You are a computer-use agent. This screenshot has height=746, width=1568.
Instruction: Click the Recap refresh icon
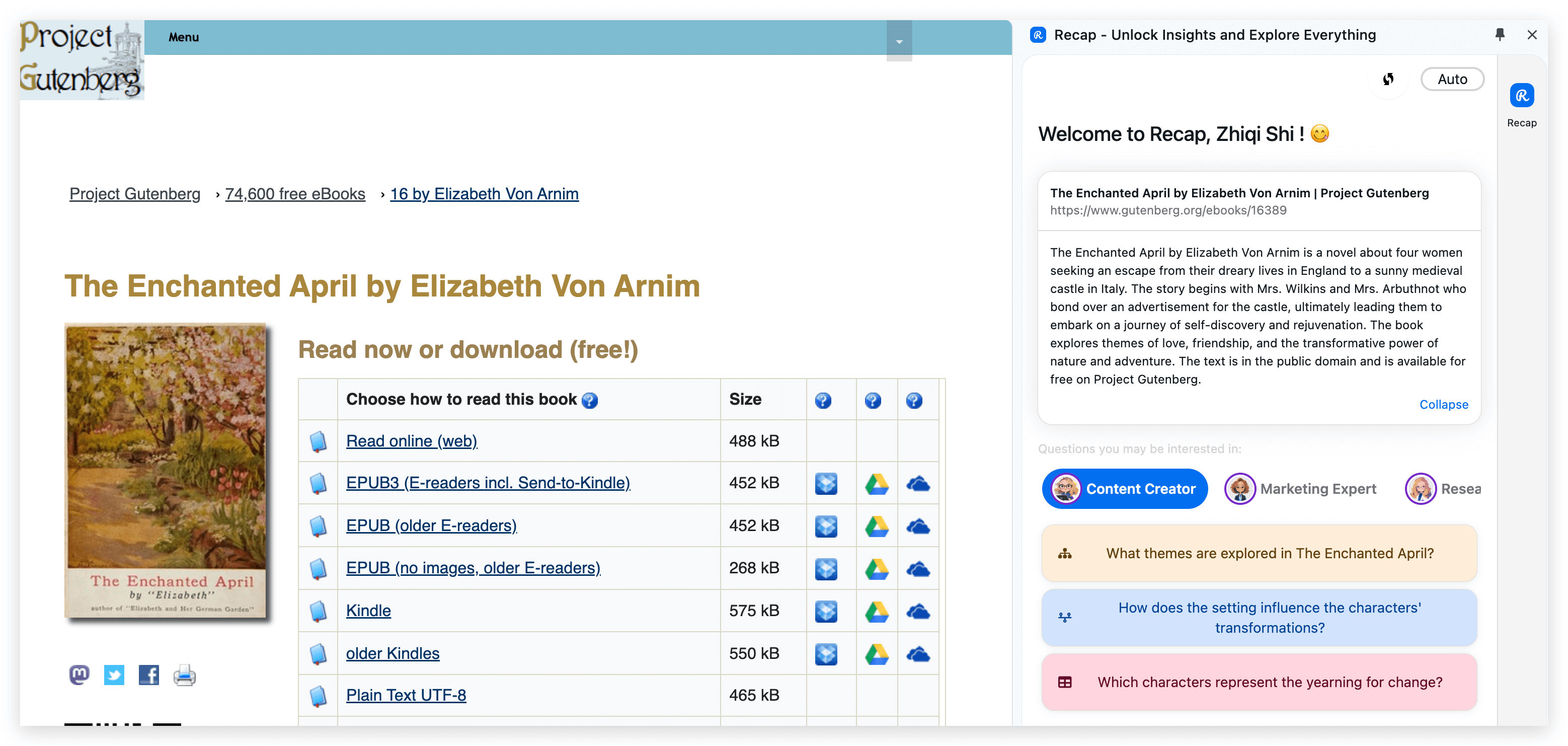tap(1388, 79)
